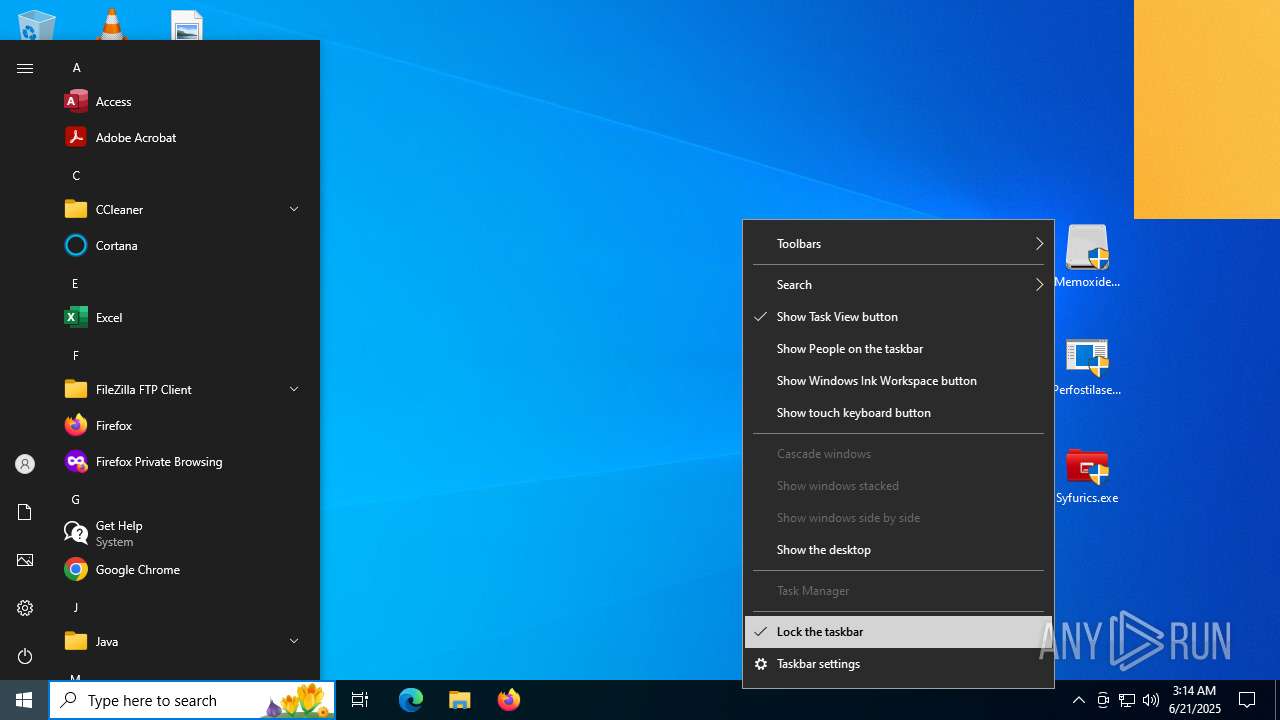Screen dimensions: 1280x720
Task: Open Documents from the Start sidebar
Action: 25,512
